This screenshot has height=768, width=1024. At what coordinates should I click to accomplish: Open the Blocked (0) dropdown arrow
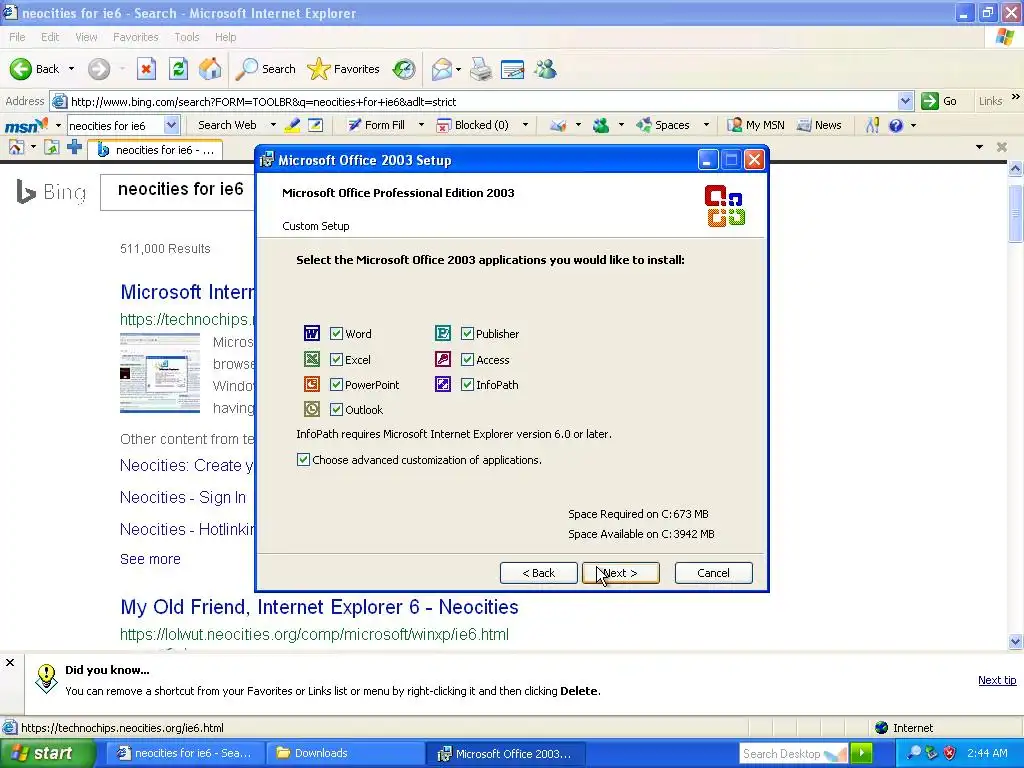click(x=525, y=125)
